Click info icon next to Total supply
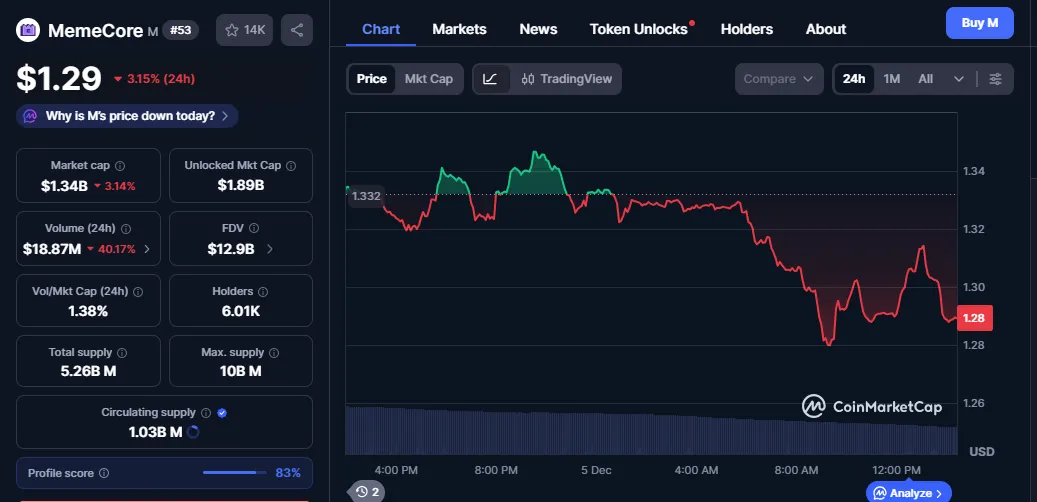The image size is (1037, 502). (122, 353)
